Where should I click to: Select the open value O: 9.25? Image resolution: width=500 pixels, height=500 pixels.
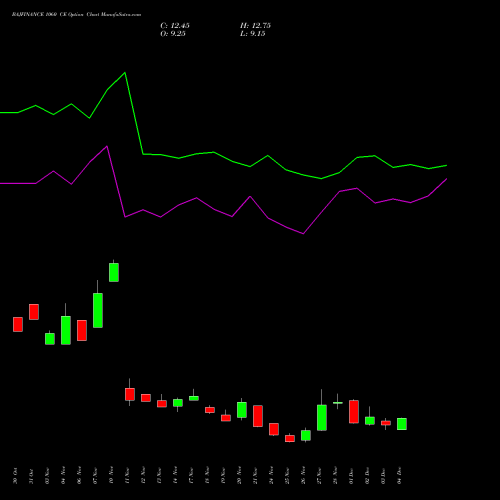[173, 34]
